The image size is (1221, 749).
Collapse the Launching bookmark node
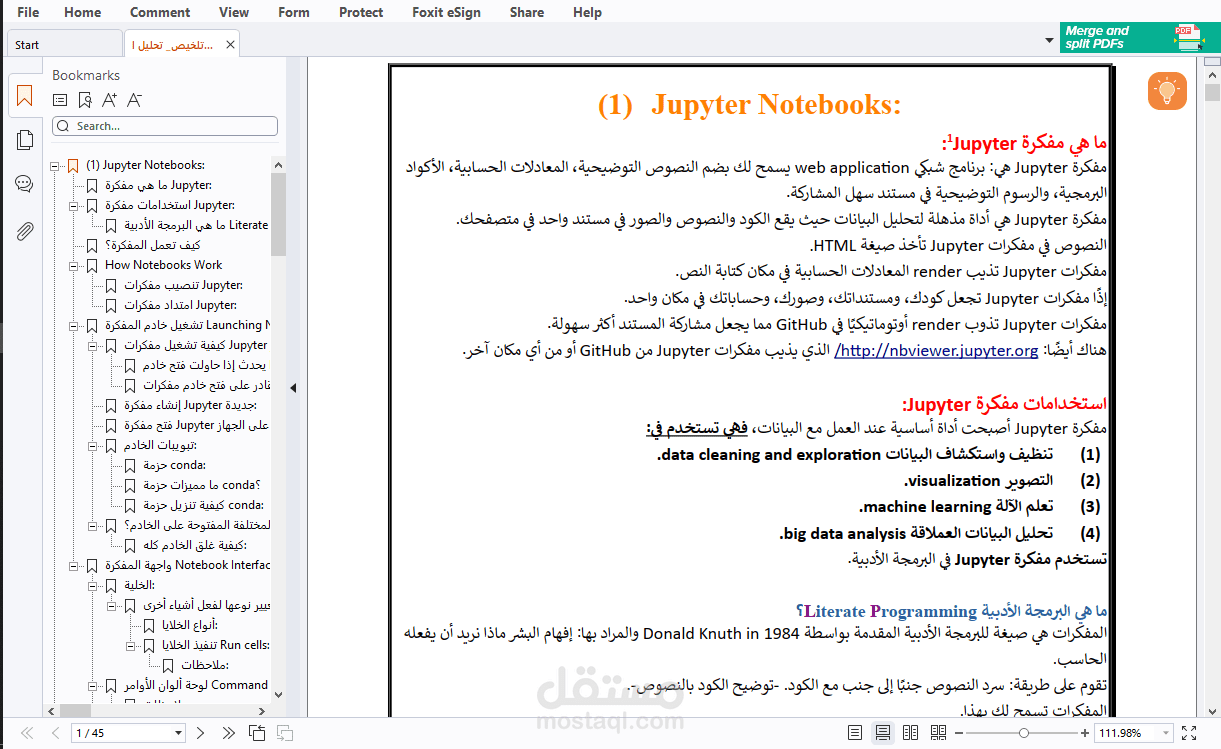(74, 325)
